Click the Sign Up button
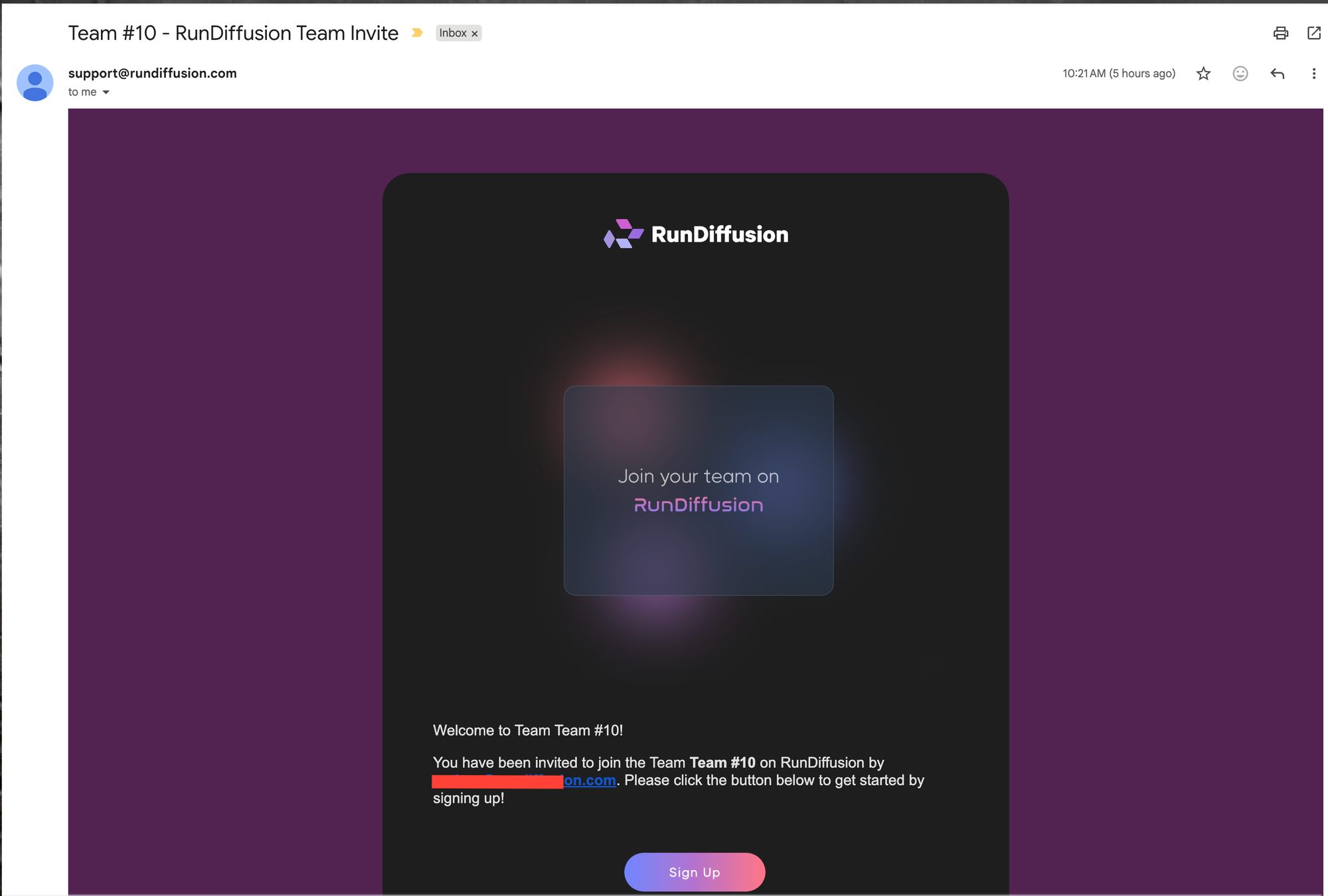 (x=695, y=872)
